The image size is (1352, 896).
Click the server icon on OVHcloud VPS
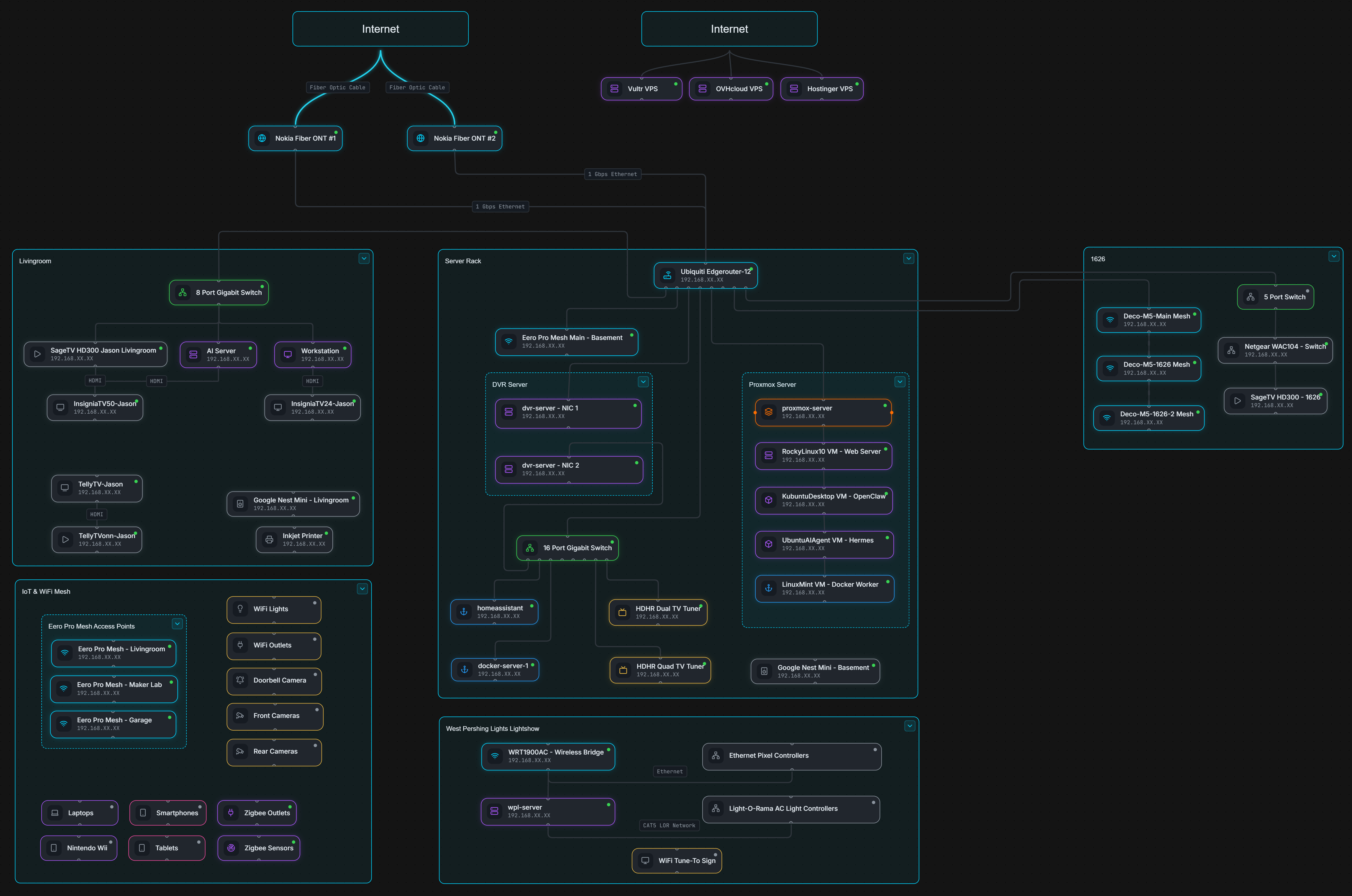703,88
